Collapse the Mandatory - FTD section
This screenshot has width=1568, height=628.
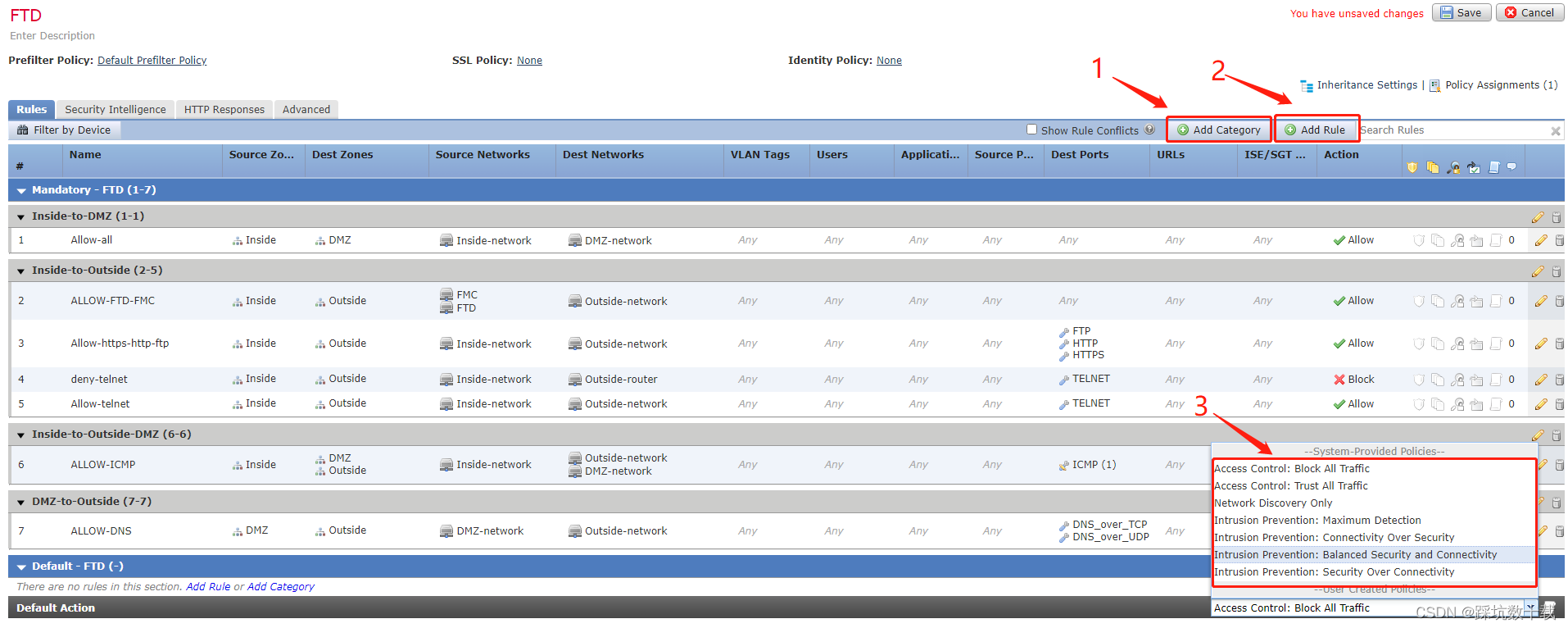click(x=21, y=191)
